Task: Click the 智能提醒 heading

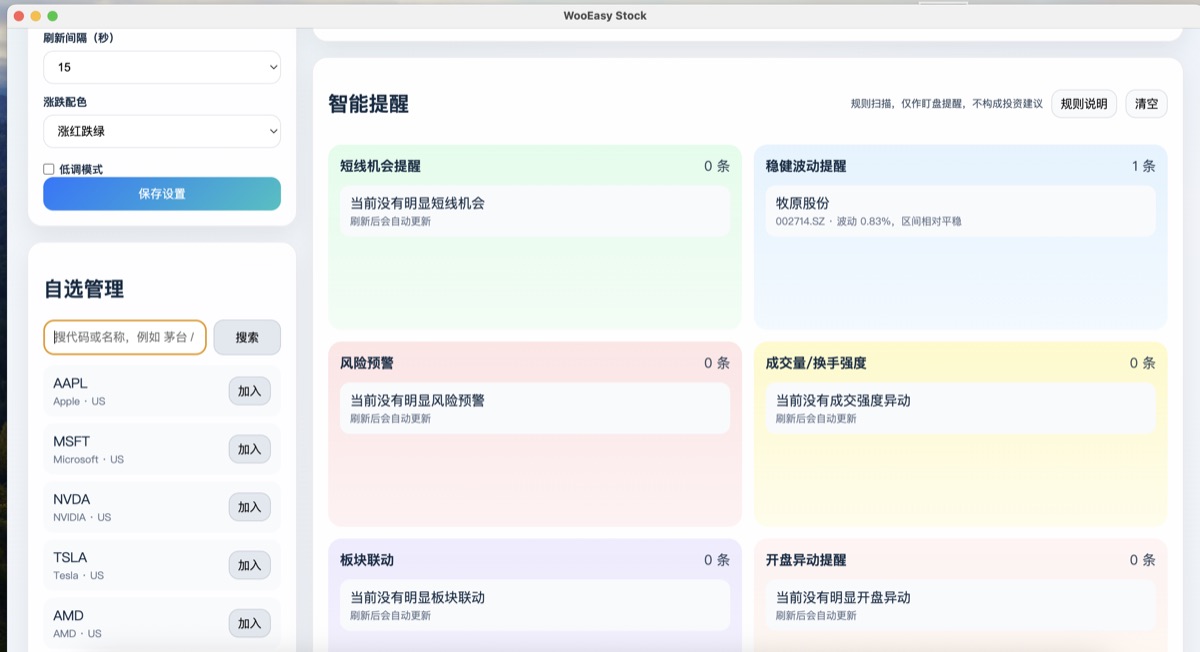Action: point(368,104)
